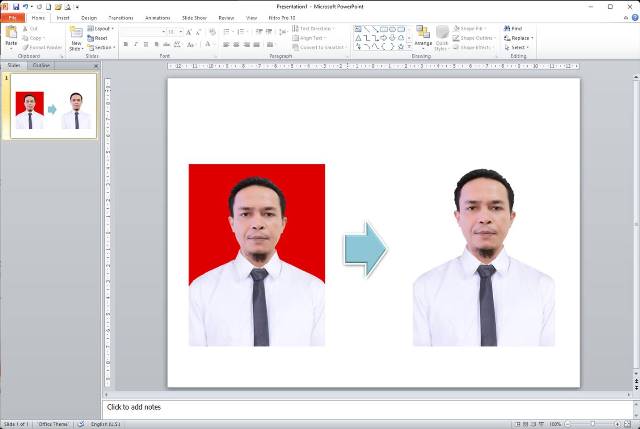Viewport: 640px width, 429px height.
Task: Select the Isosceles Triangle shape
Action: (x=358, y=38)
